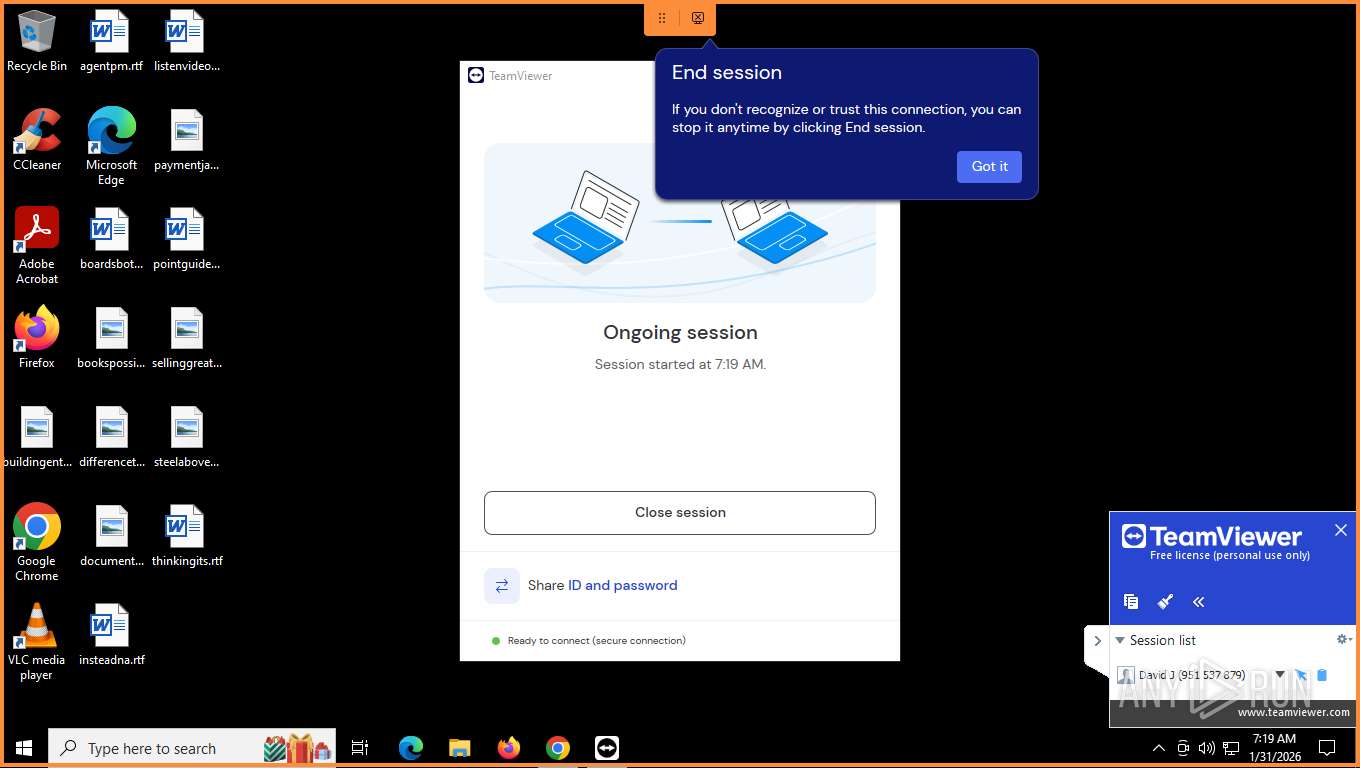Select the buildingent image file on desktop
1360x768 pixels.
37,438
